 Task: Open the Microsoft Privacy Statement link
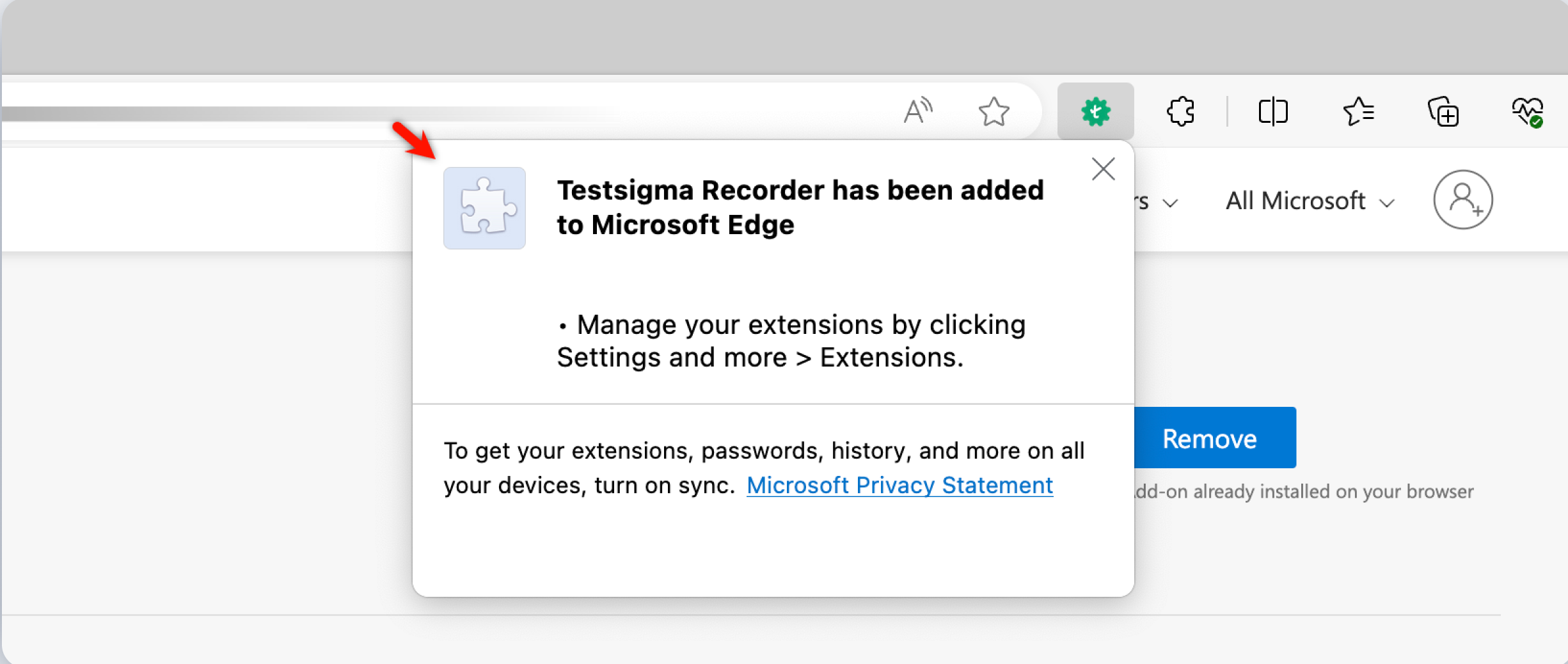point(899,485)
